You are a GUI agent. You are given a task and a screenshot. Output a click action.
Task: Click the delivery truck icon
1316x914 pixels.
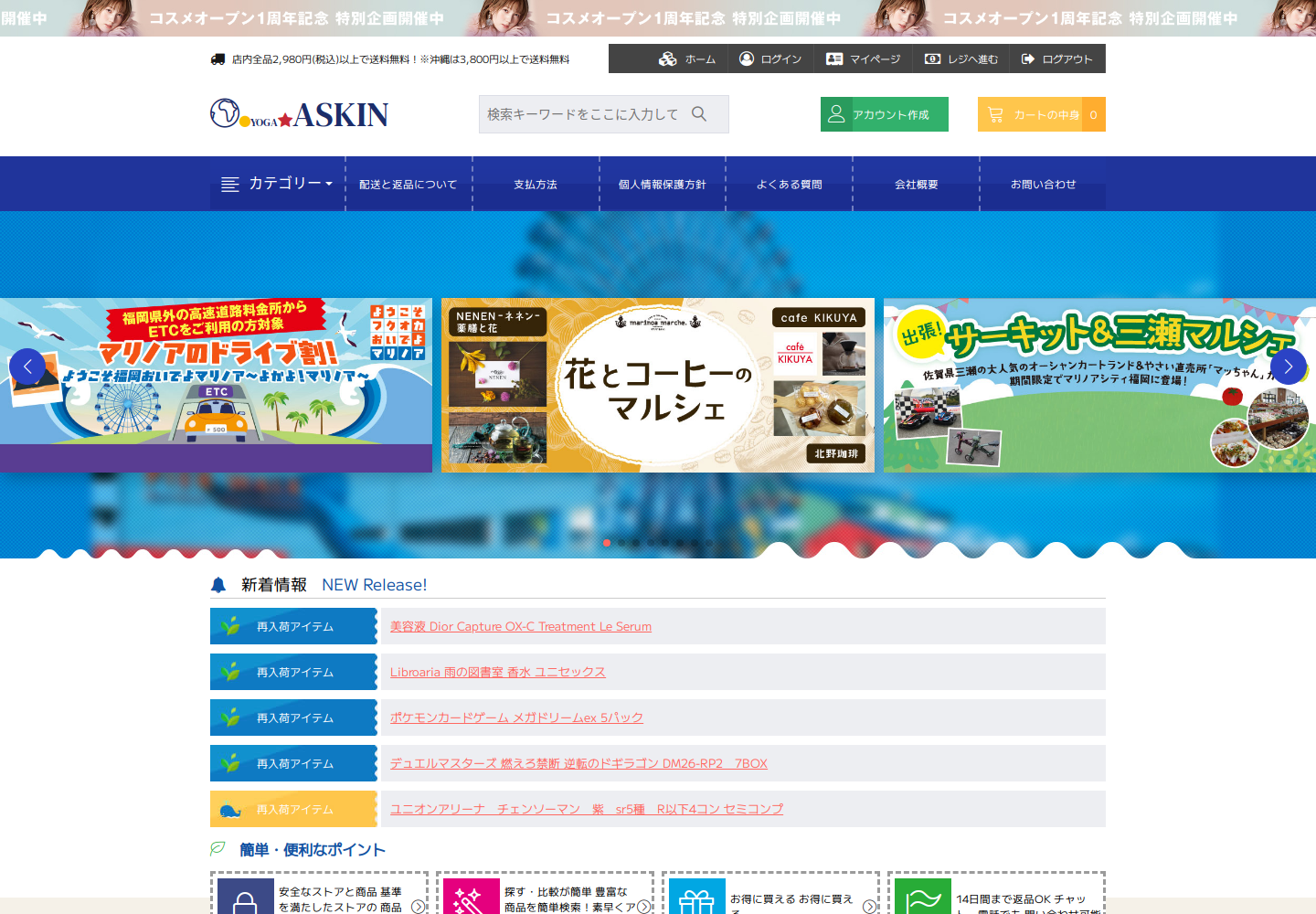click(218, 59)
